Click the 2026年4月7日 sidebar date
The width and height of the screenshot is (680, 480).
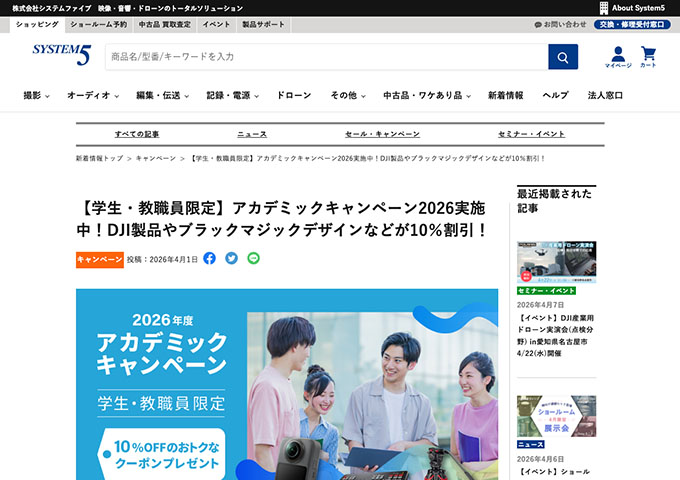point(540,305)
